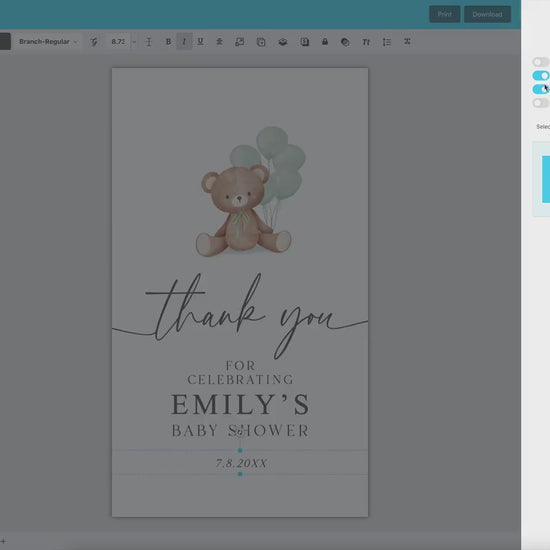
Task: Click the '7.8.20XX' date text
Action: click(x=241, y=463)
